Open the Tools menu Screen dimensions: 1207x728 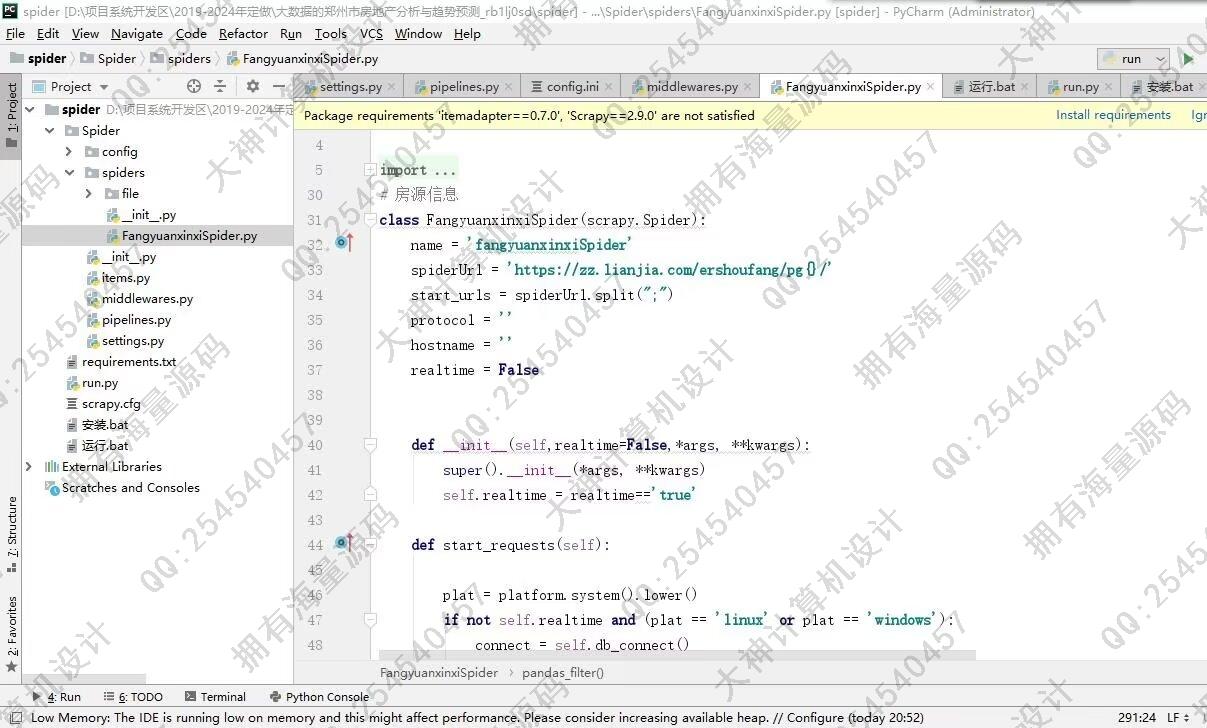pos(330,33)
